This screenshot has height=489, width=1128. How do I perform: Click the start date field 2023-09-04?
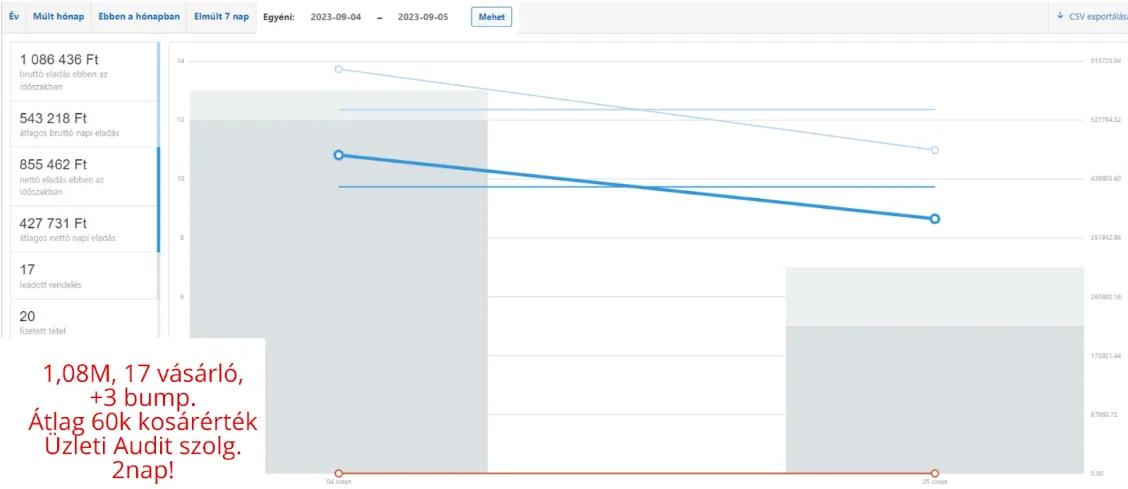336,18
